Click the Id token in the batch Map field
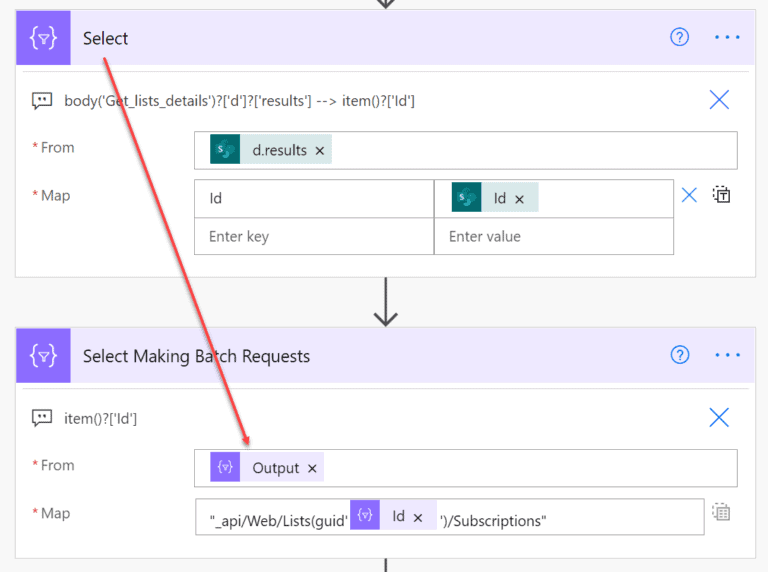Image resolution: width=768 pixels, height=572 pixels. pos(393,515)
